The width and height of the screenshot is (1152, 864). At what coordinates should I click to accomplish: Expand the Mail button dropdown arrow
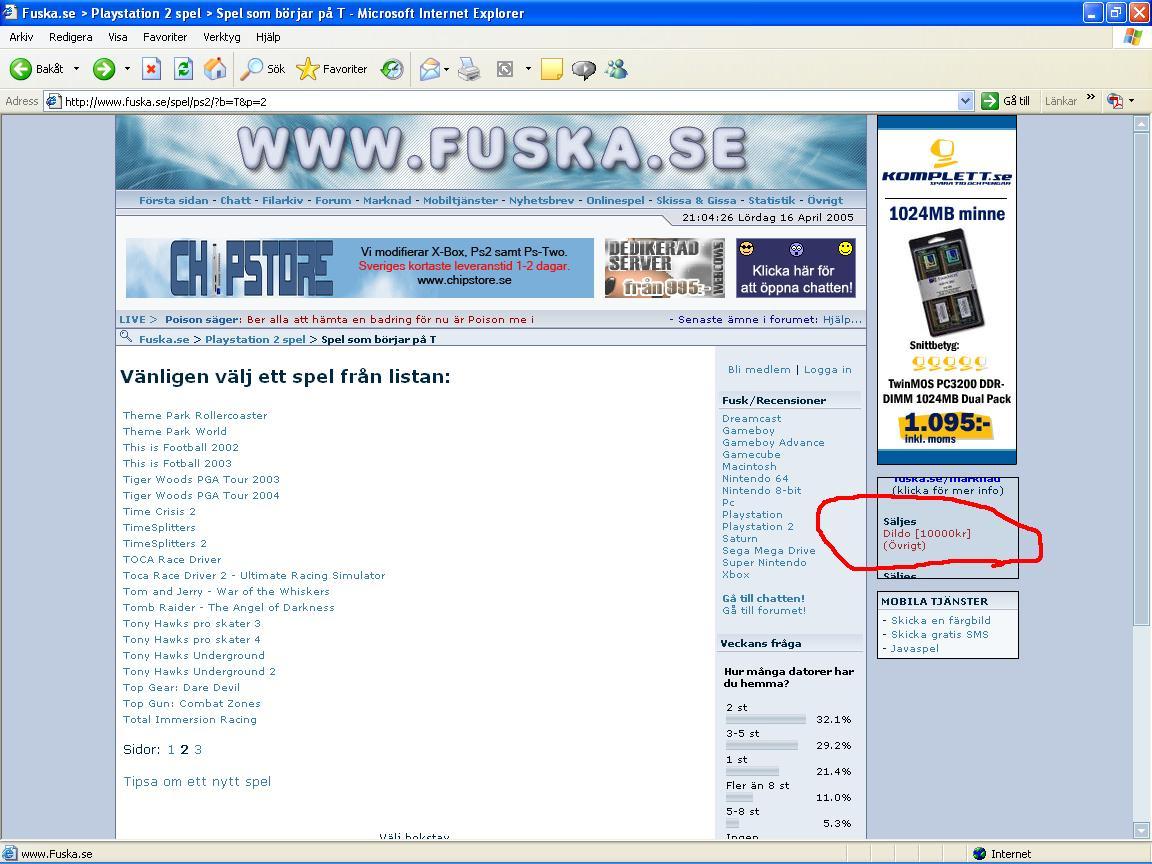coord(446,69)
